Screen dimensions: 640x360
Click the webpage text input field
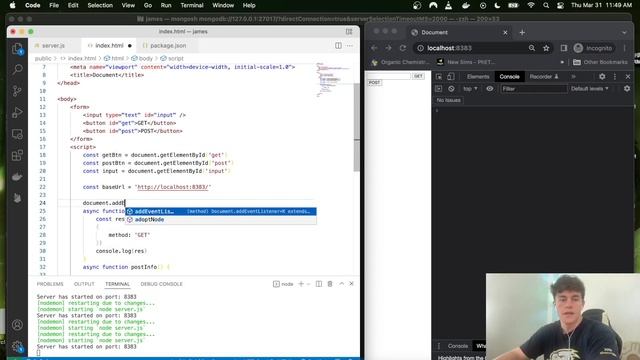[389, 76]
